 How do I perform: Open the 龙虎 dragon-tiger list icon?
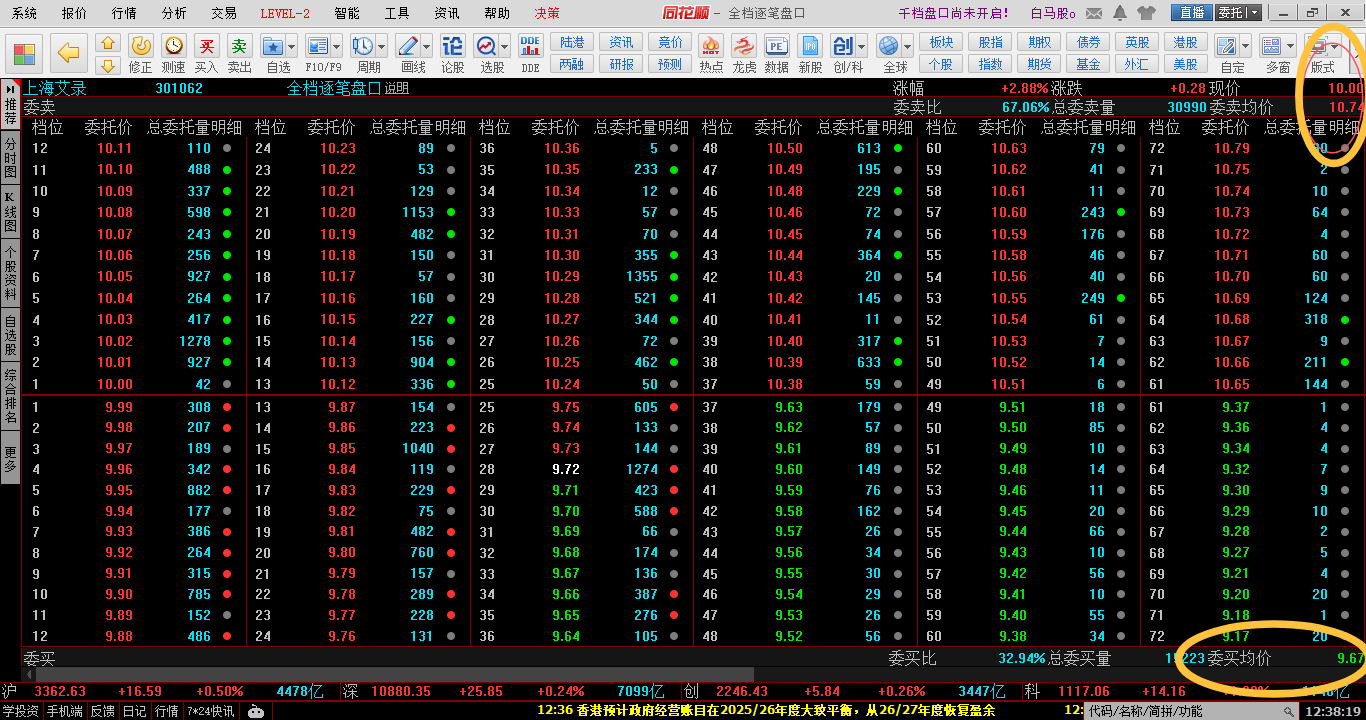point(744,47)
